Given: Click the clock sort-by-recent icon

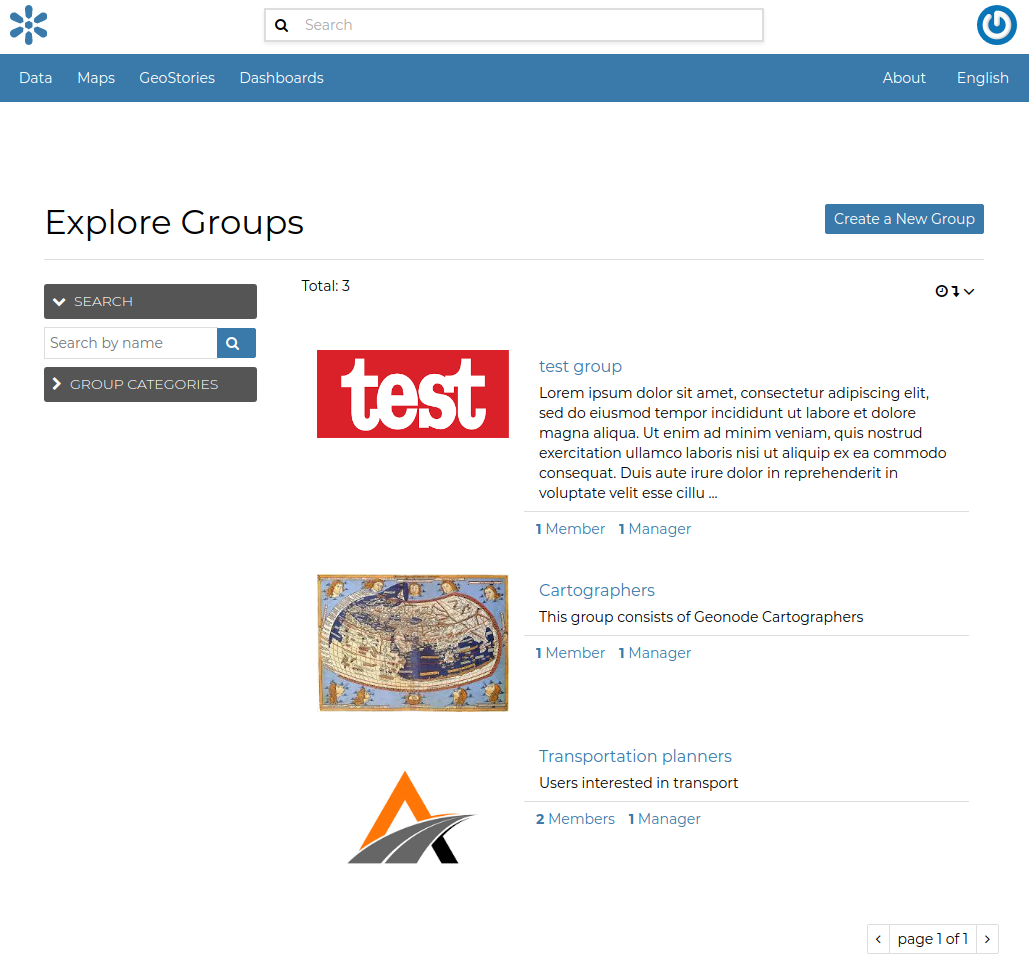Looking at the screenshot, I should [941, 291].
